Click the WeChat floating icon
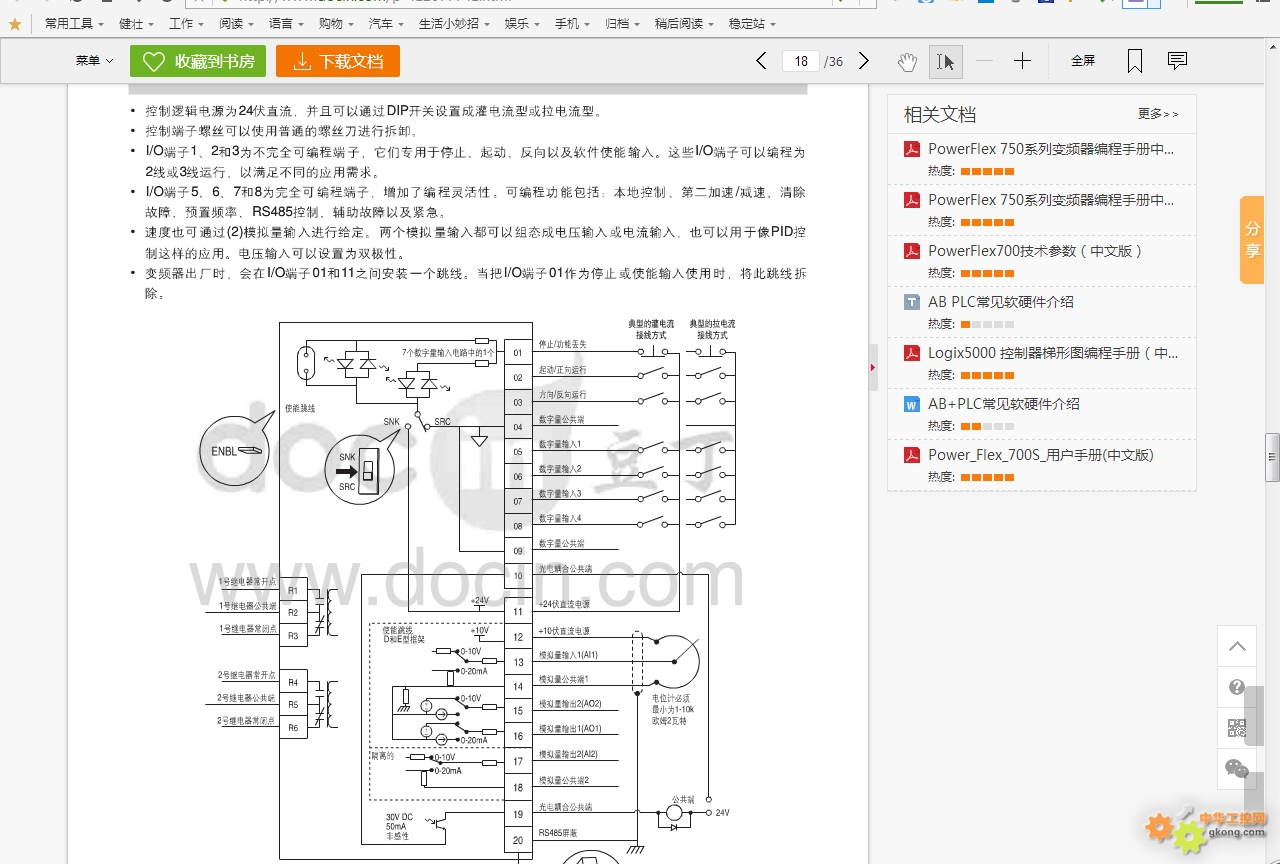This screenshot has height=864, width=1280. (1237, 769)
